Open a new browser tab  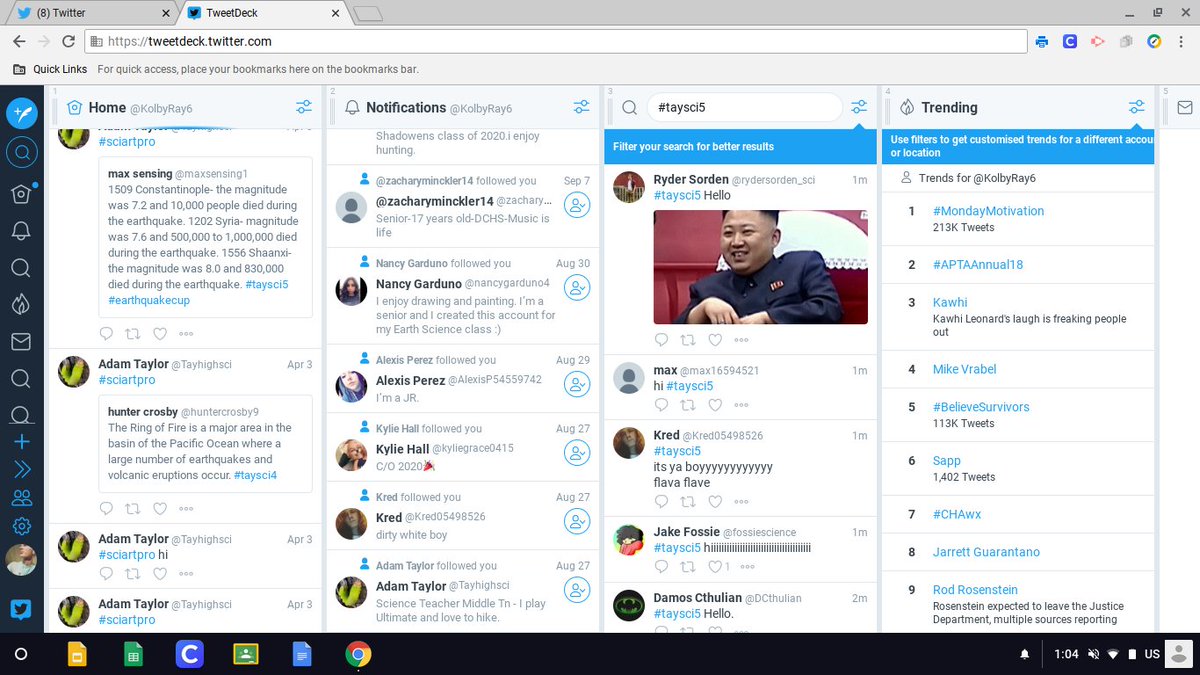(x=368, y=13)
